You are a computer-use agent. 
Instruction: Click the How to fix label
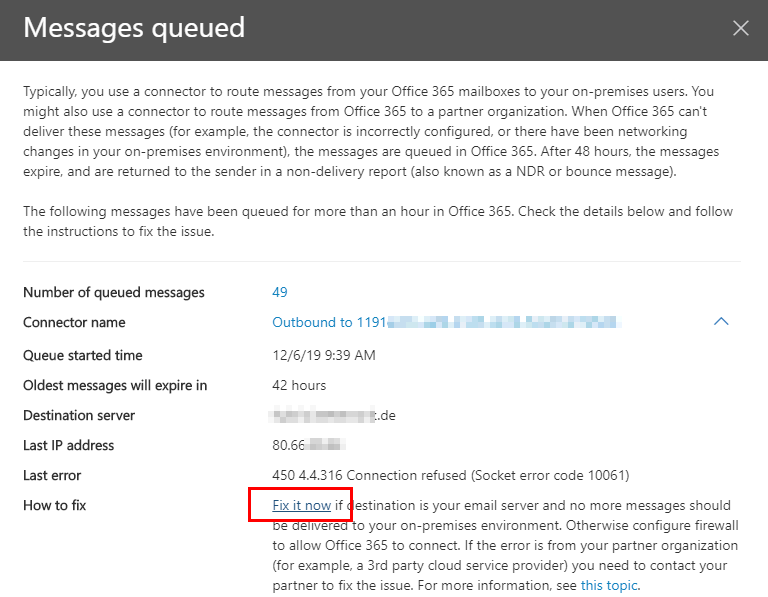pos(54,505)
